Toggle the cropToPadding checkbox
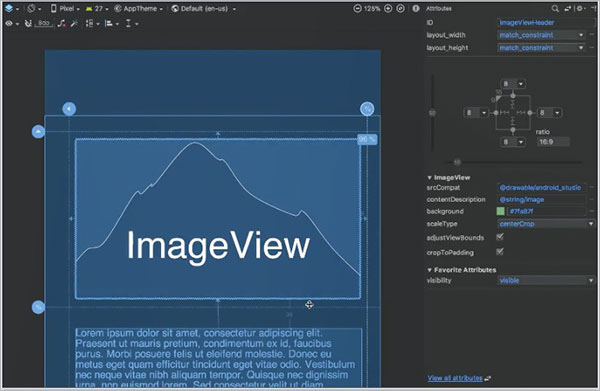Screen dimensions: 600x391 click(500, 252)
